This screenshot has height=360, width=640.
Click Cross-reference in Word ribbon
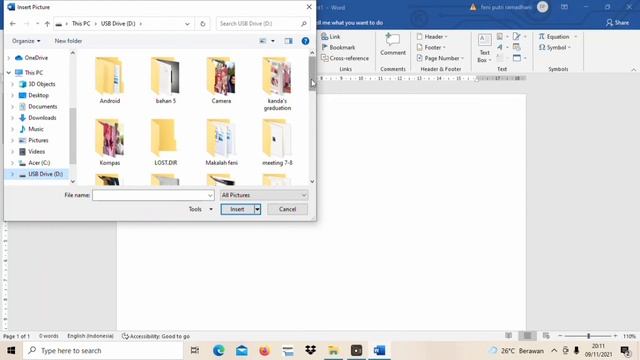(345, 58)
